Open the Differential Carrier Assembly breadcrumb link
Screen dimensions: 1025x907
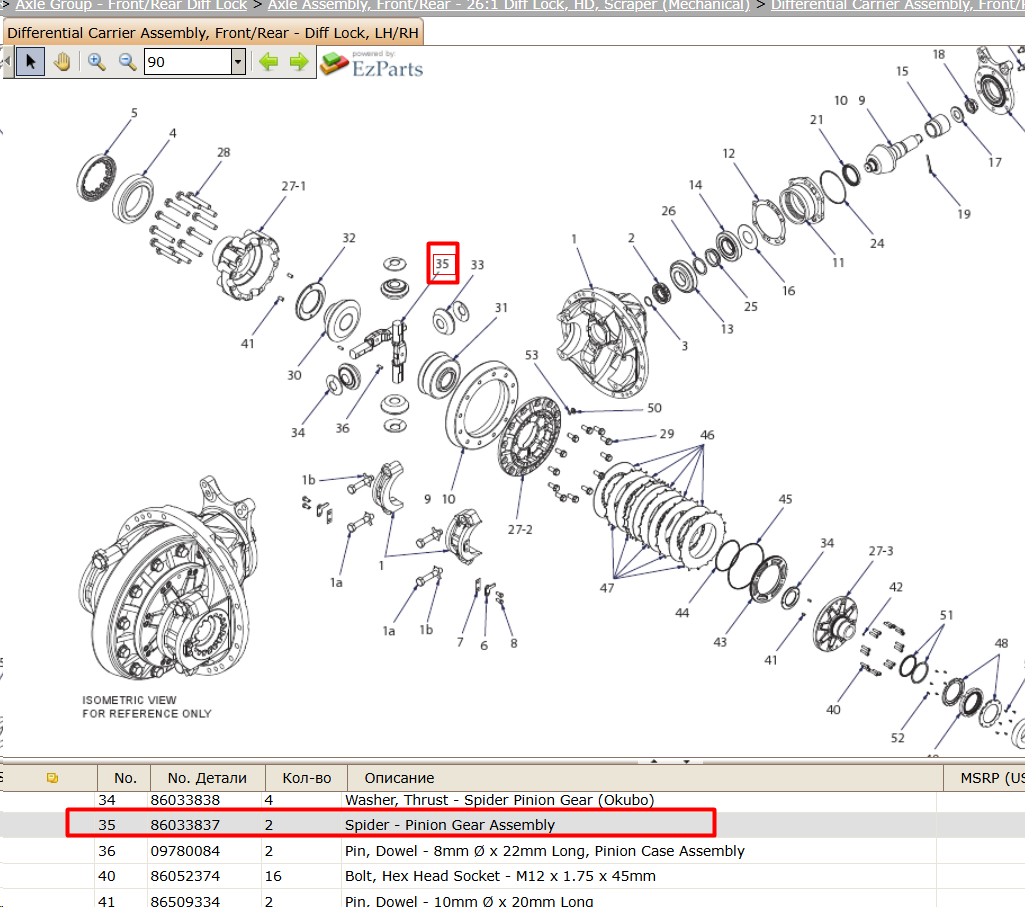pyautogui.click(x=898, y=5)
